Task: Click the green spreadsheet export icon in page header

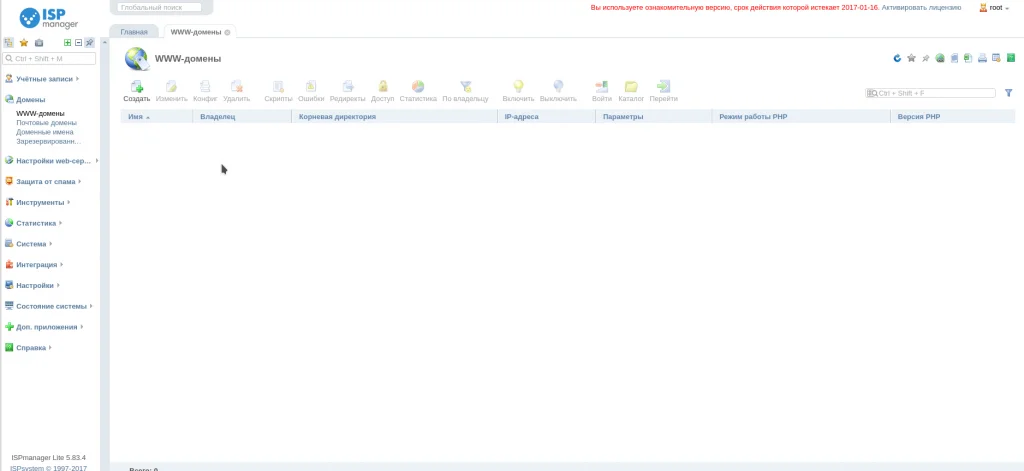Action: coord(968,58)
